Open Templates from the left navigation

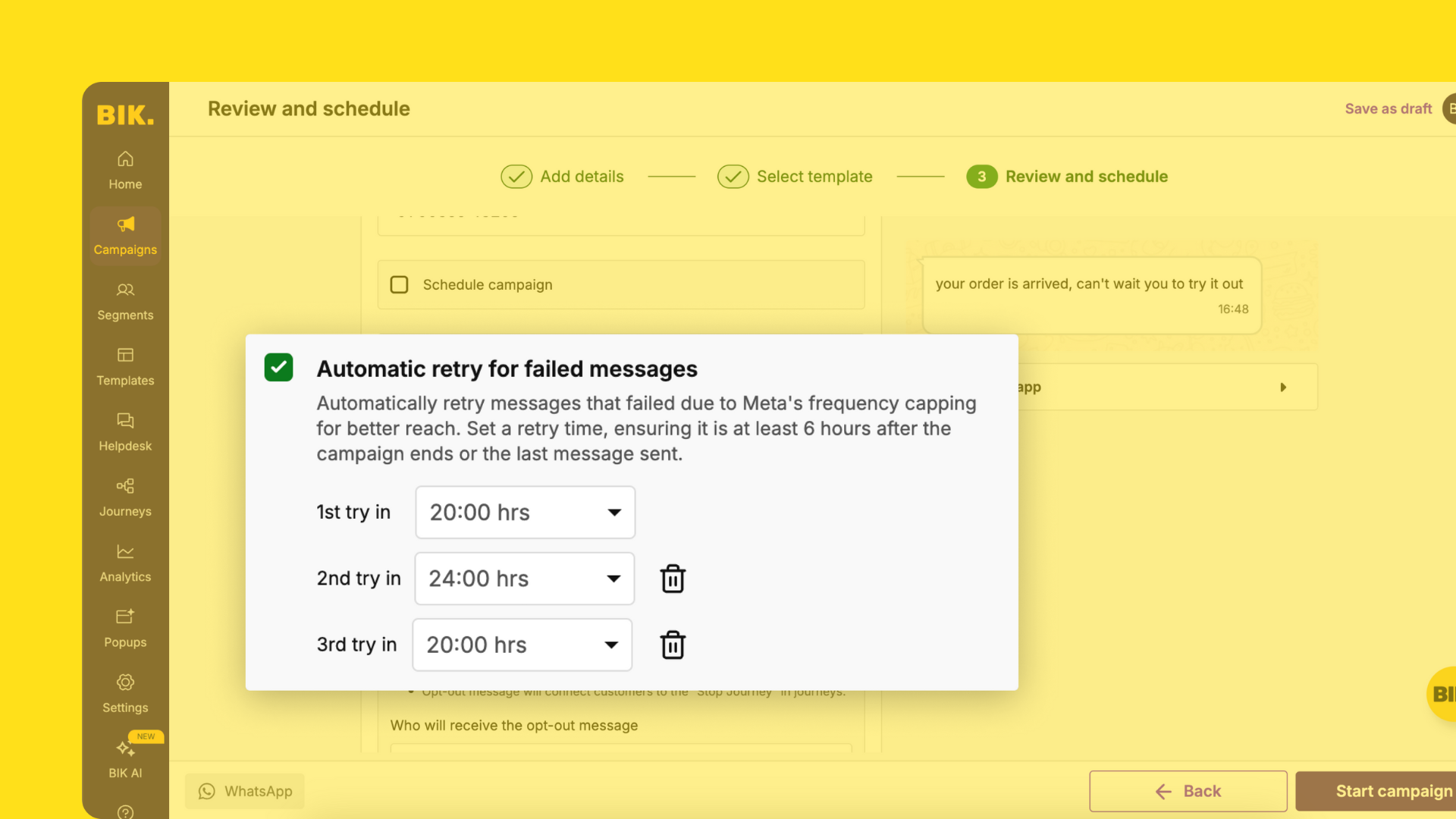(124, 366)
